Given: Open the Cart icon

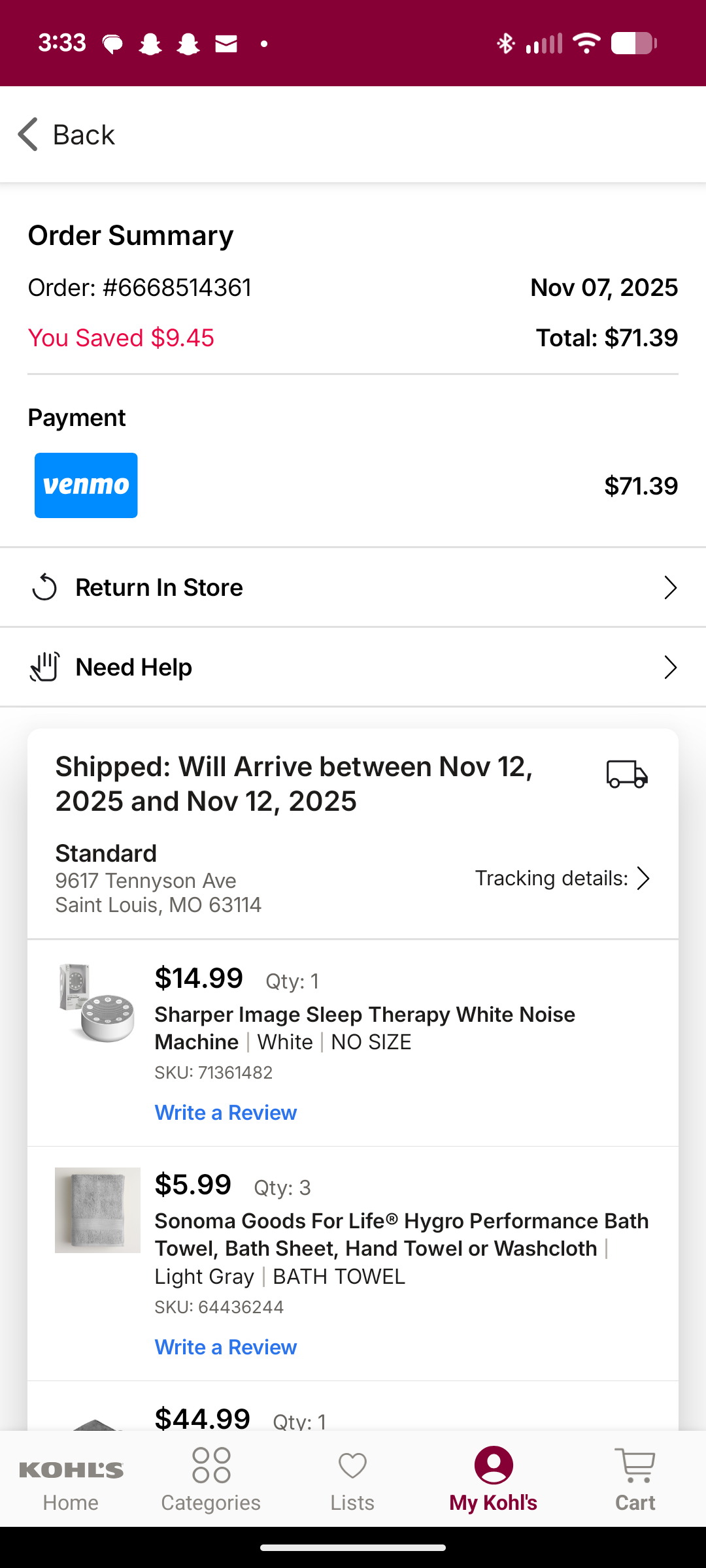Looking at the screenshot, I should 635,1465.
